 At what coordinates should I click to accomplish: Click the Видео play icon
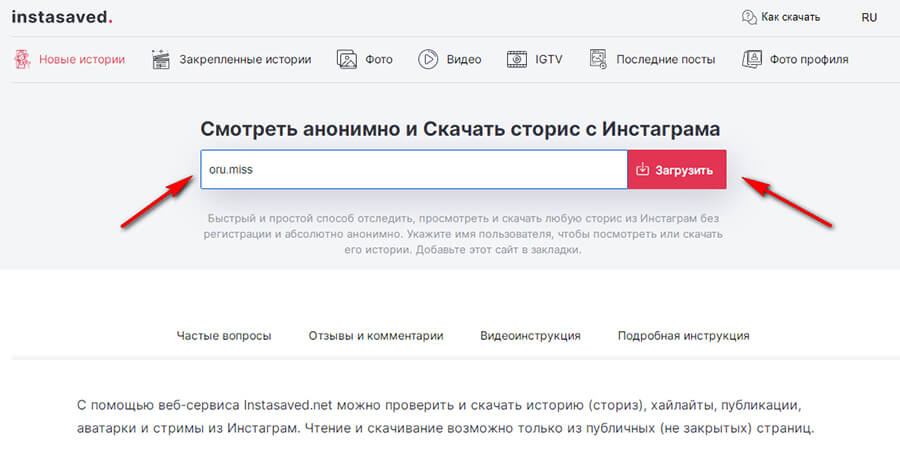point(429,59)
